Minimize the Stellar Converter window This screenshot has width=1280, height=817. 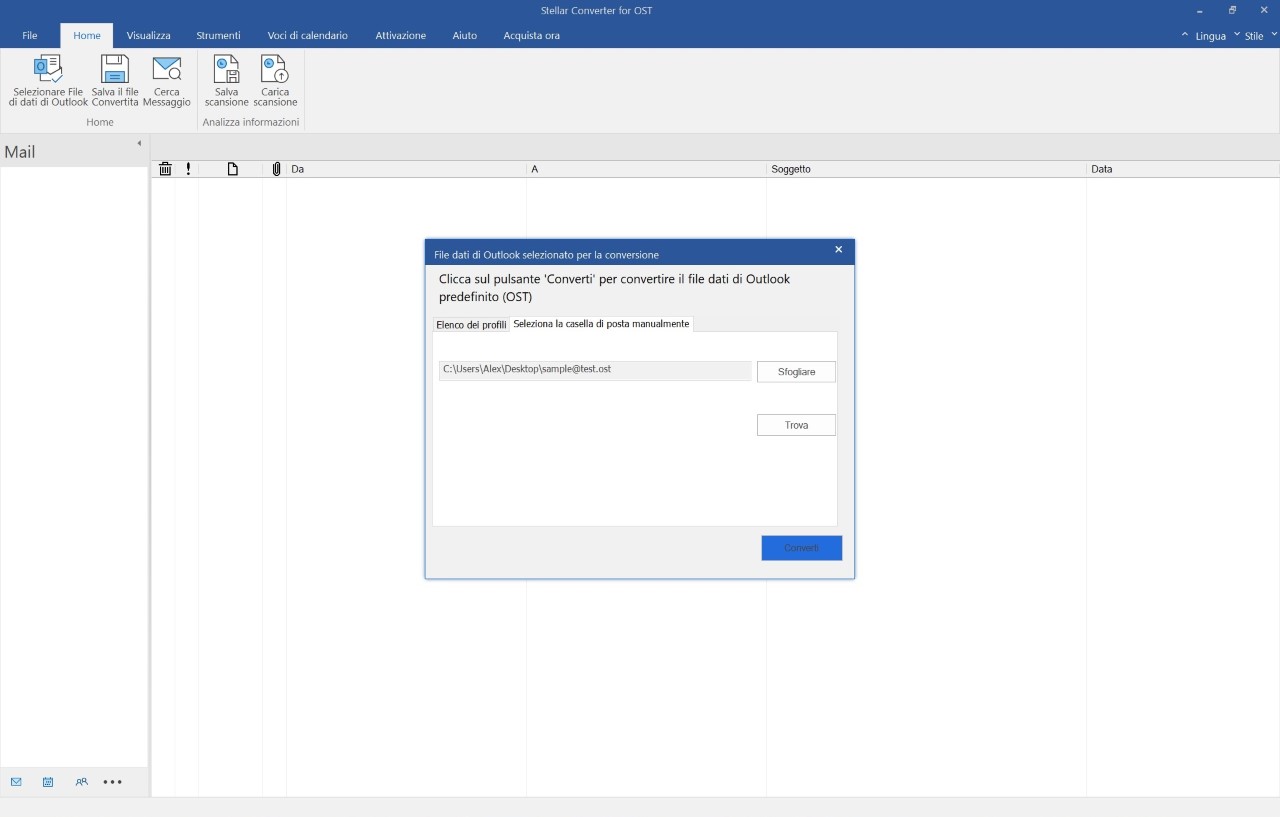[1199, 10]
